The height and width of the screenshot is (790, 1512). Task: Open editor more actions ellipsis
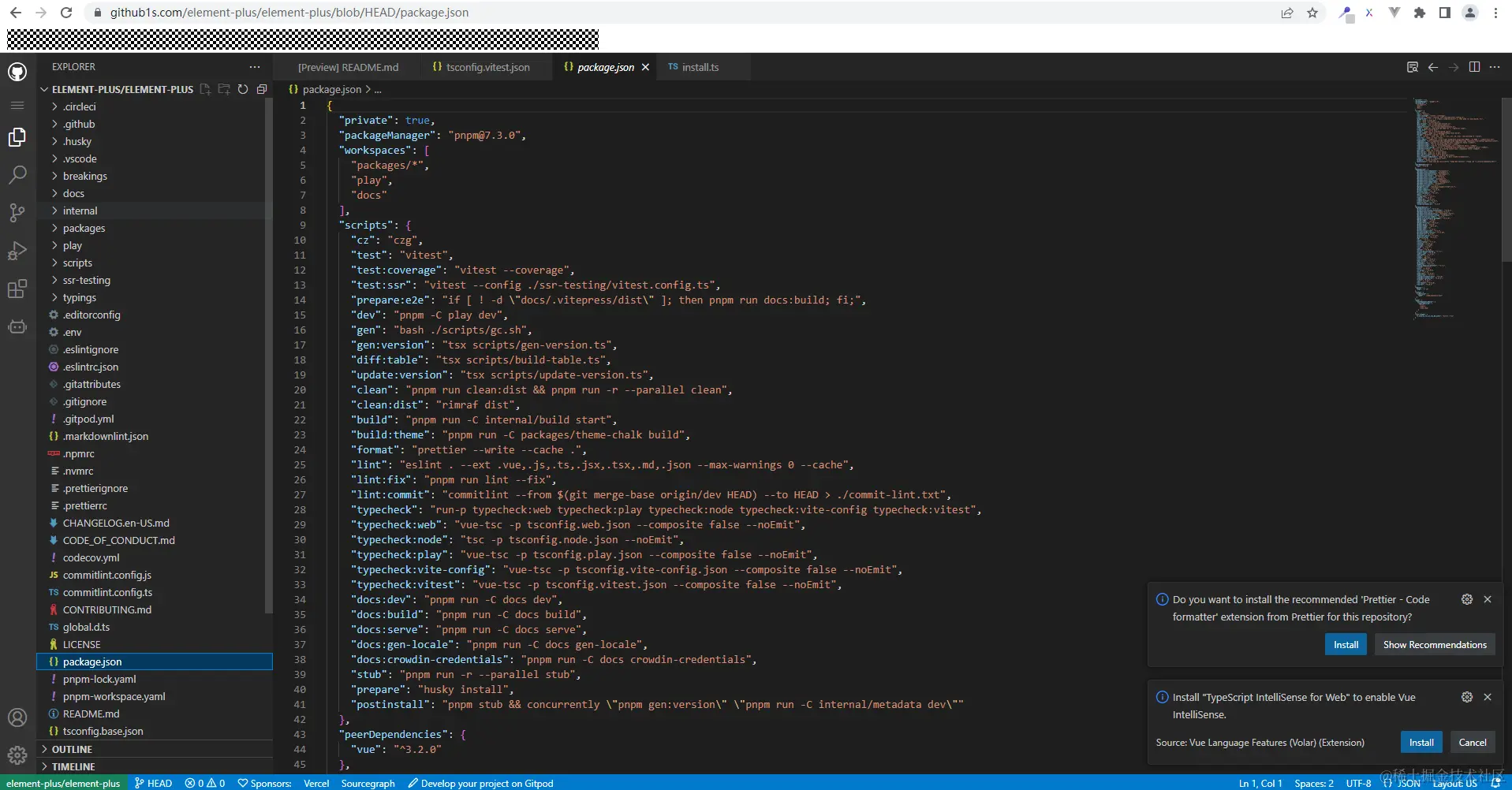[1495, 67]
